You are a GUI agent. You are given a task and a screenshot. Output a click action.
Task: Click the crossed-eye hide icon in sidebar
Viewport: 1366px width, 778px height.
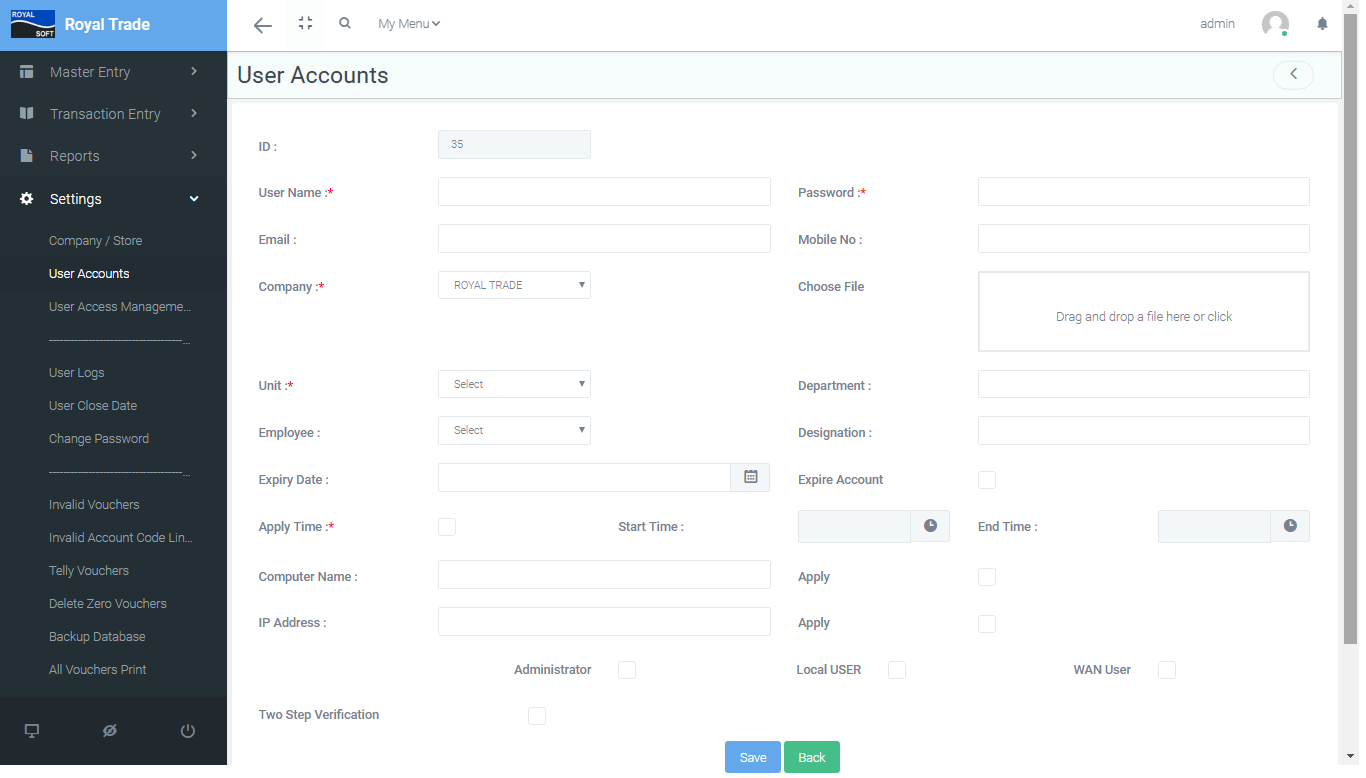(110, 731)
